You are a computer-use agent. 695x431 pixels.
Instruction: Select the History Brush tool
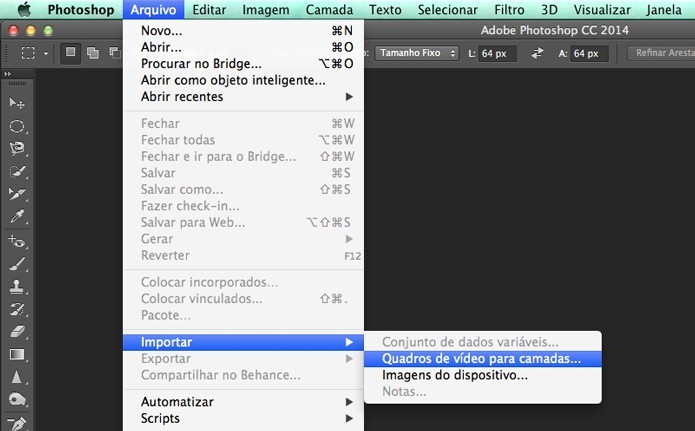[17, 309]
